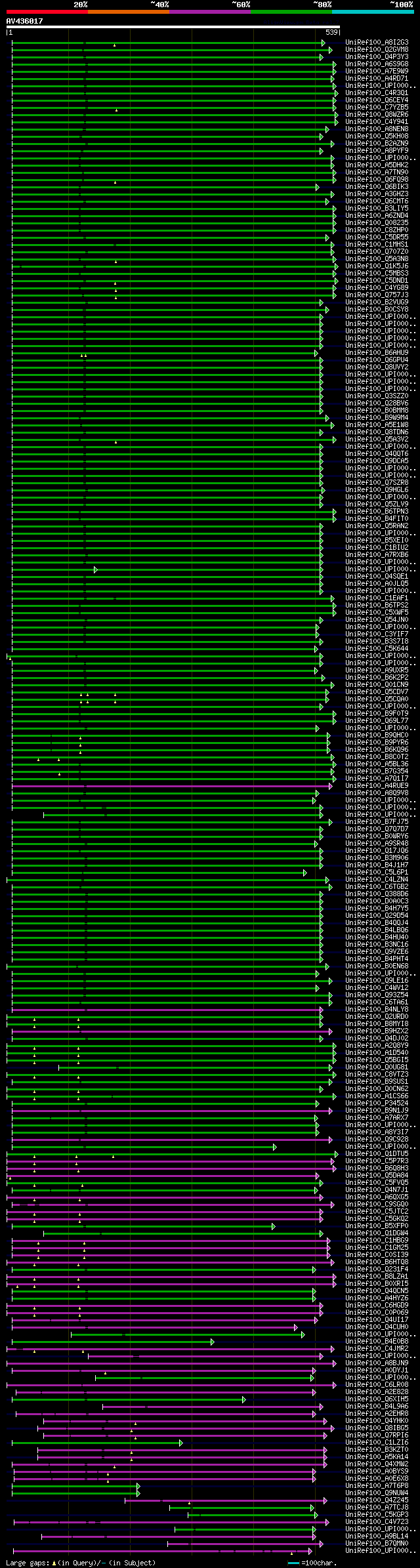Open hit UniRef100_B9QHC0
Viewport: 420px width, 1568px height.
[377, 735]
